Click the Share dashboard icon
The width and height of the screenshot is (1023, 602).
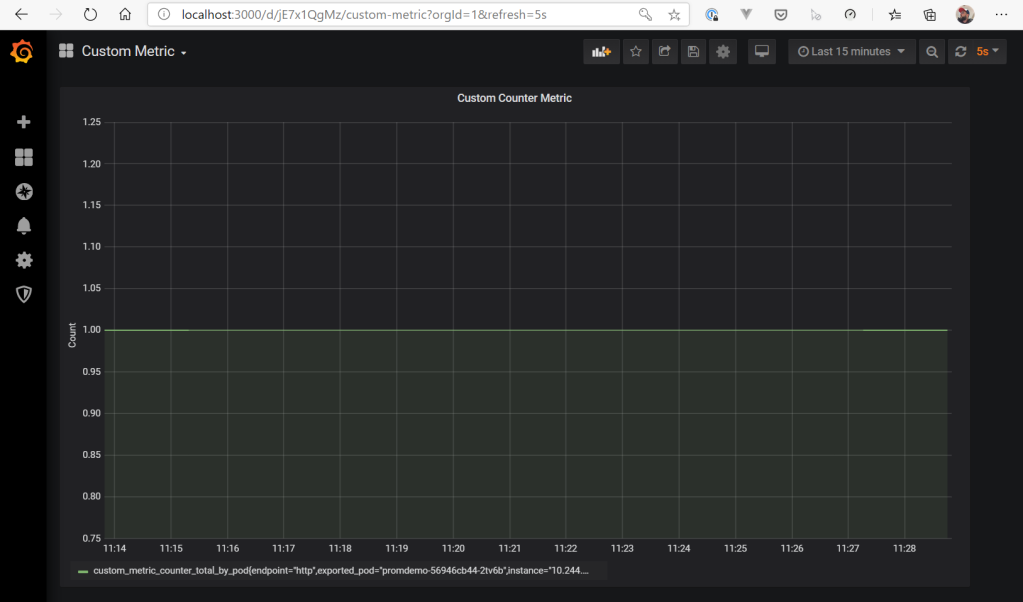click(x=664, y=52)
